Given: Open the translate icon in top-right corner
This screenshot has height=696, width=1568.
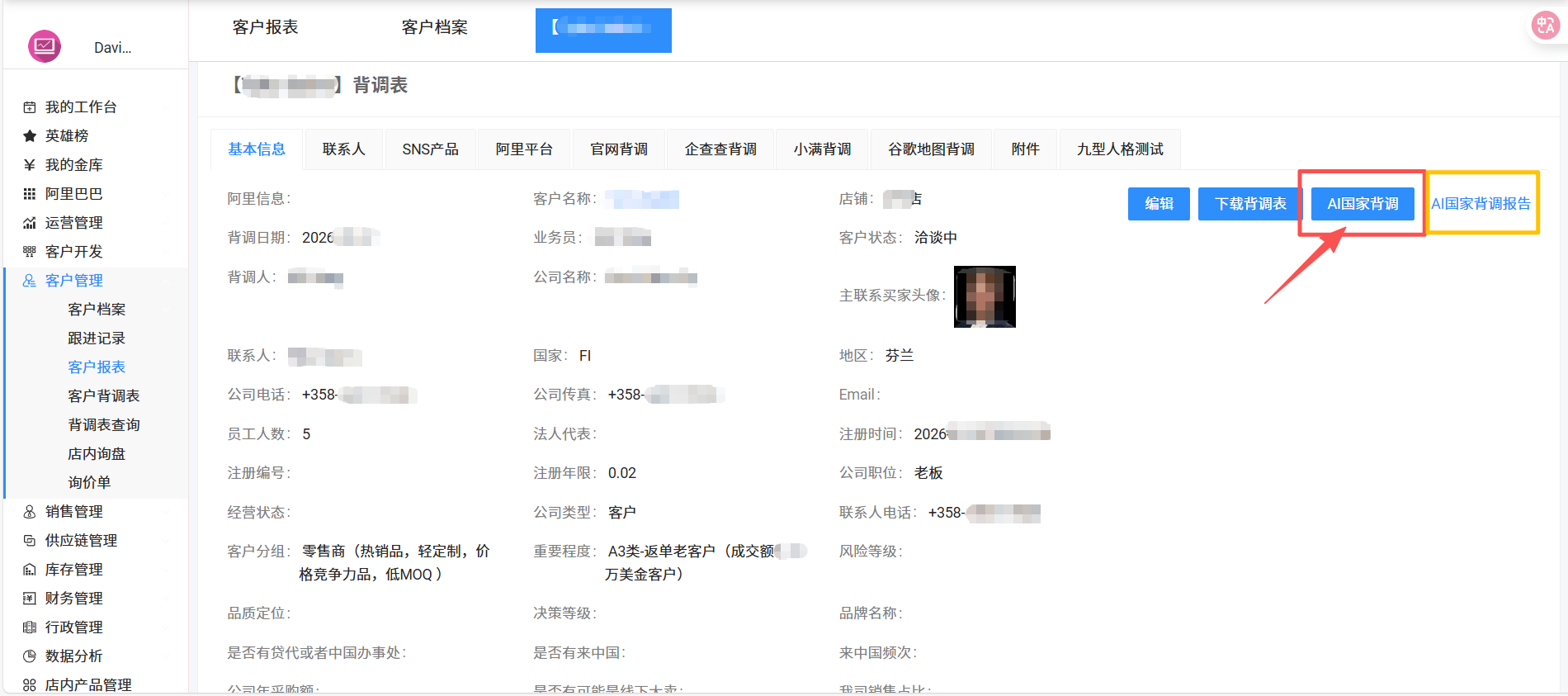Looking at the screenshot, I should (1545, 26).
